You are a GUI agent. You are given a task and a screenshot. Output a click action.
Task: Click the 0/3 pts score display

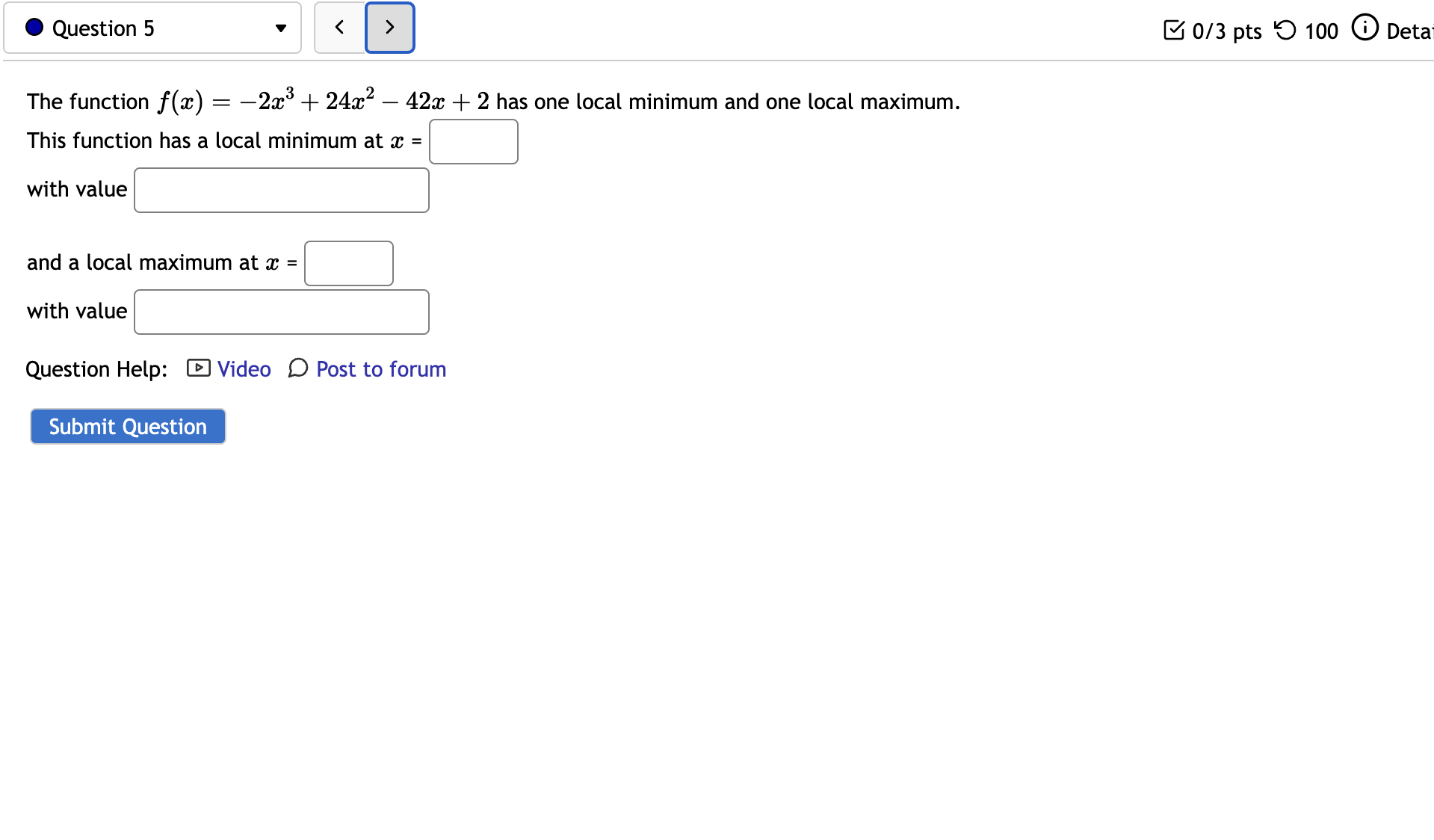[1226, 31]
